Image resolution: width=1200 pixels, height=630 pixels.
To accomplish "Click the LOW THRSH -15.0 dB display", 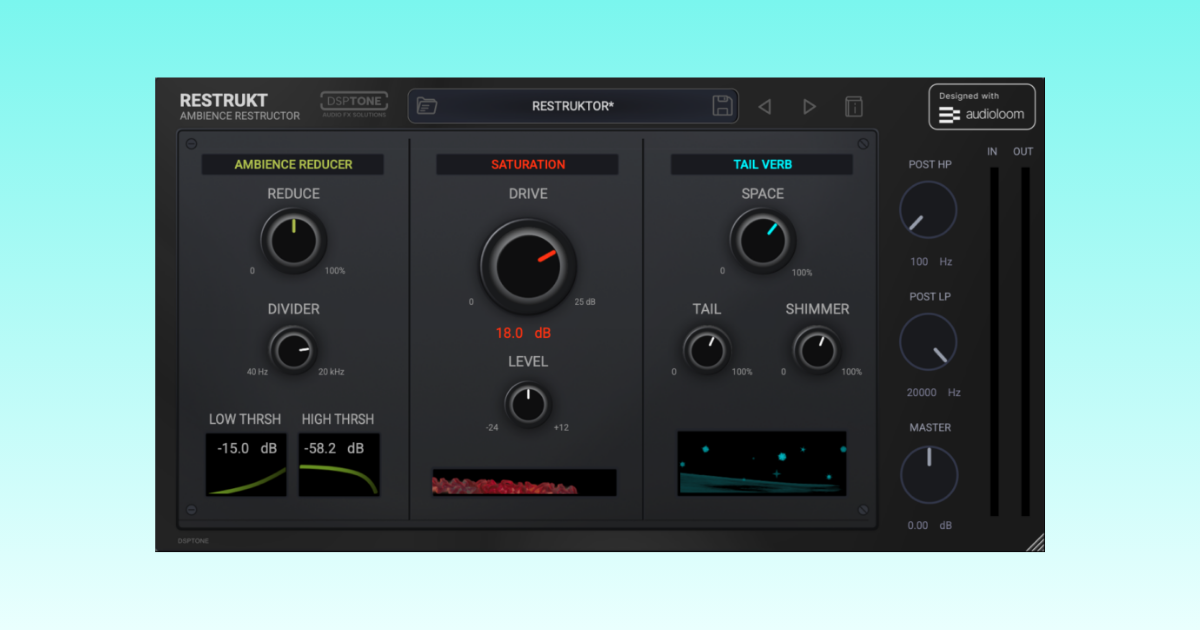I will pos(246,465).
